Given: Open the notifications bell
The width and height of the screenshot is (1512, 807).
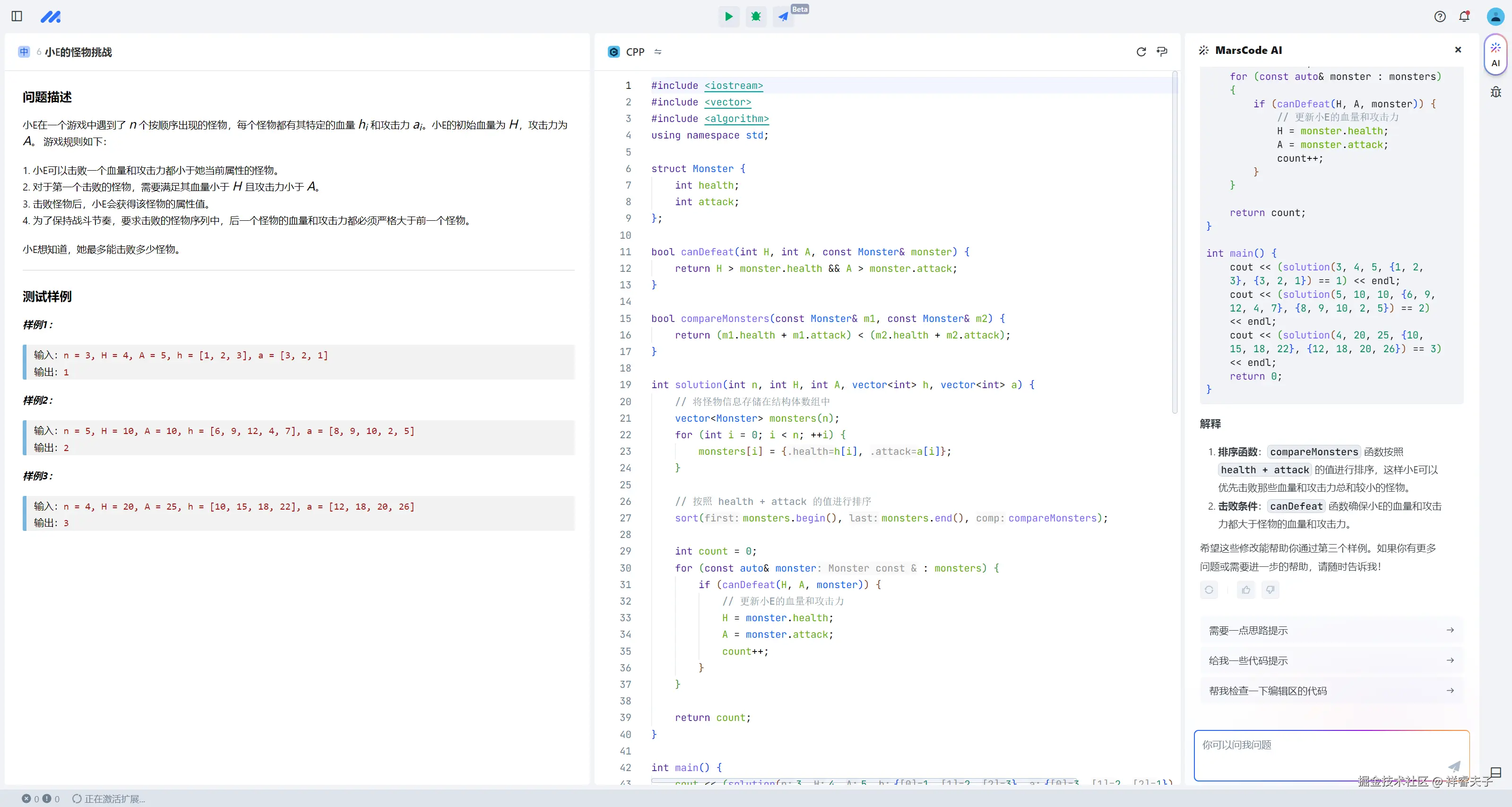Looking at the screenshot, I should click(1464, 17).
